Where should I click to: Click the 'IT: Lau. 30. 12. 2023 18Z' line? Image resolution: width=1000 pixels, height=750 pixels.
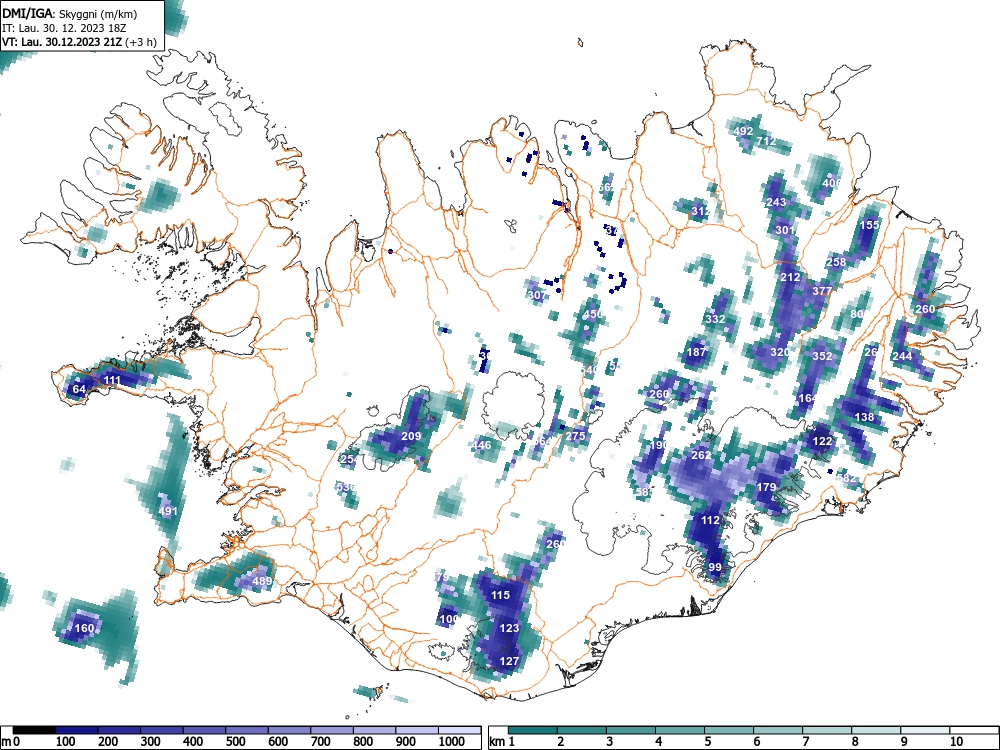pos(64,28)
